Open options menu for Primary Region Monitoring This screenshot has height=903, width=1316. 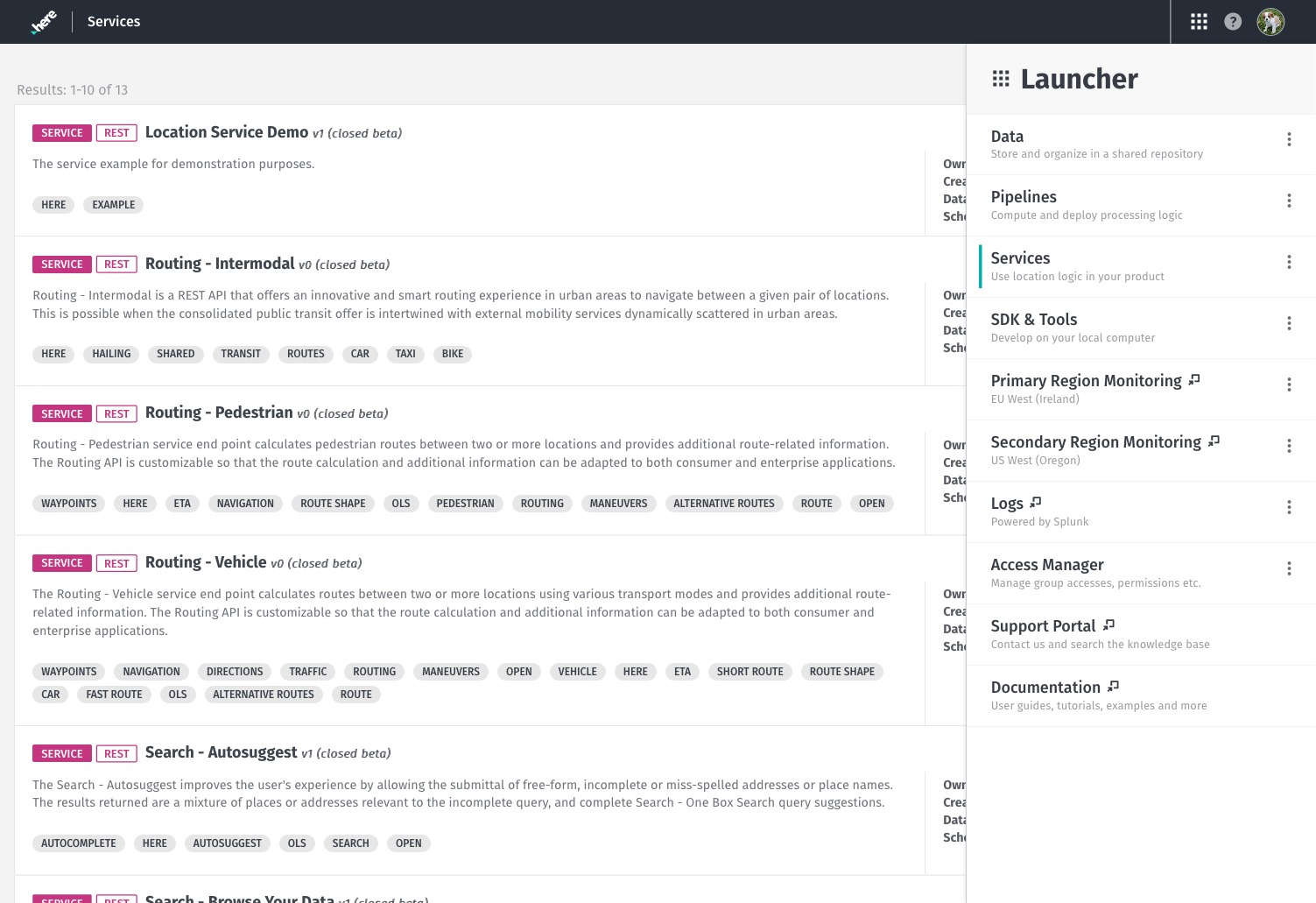pos(1289,384)
